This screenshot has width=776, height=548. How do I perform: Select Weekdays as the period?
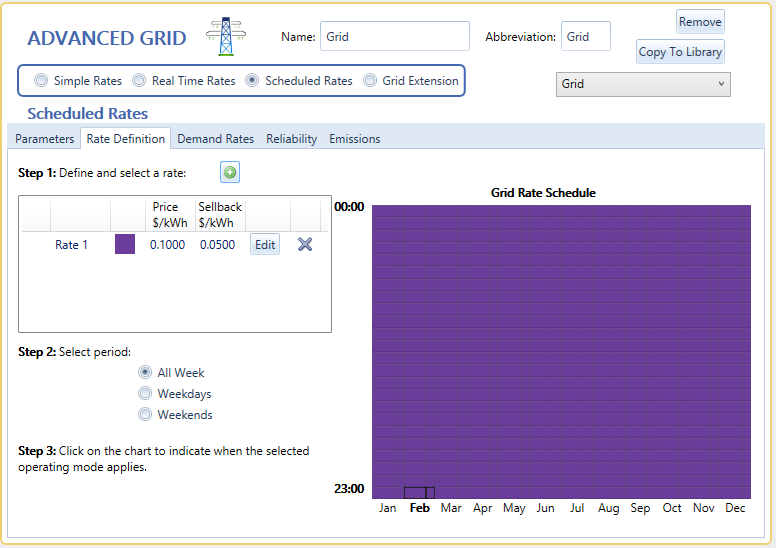coord(146,394)
